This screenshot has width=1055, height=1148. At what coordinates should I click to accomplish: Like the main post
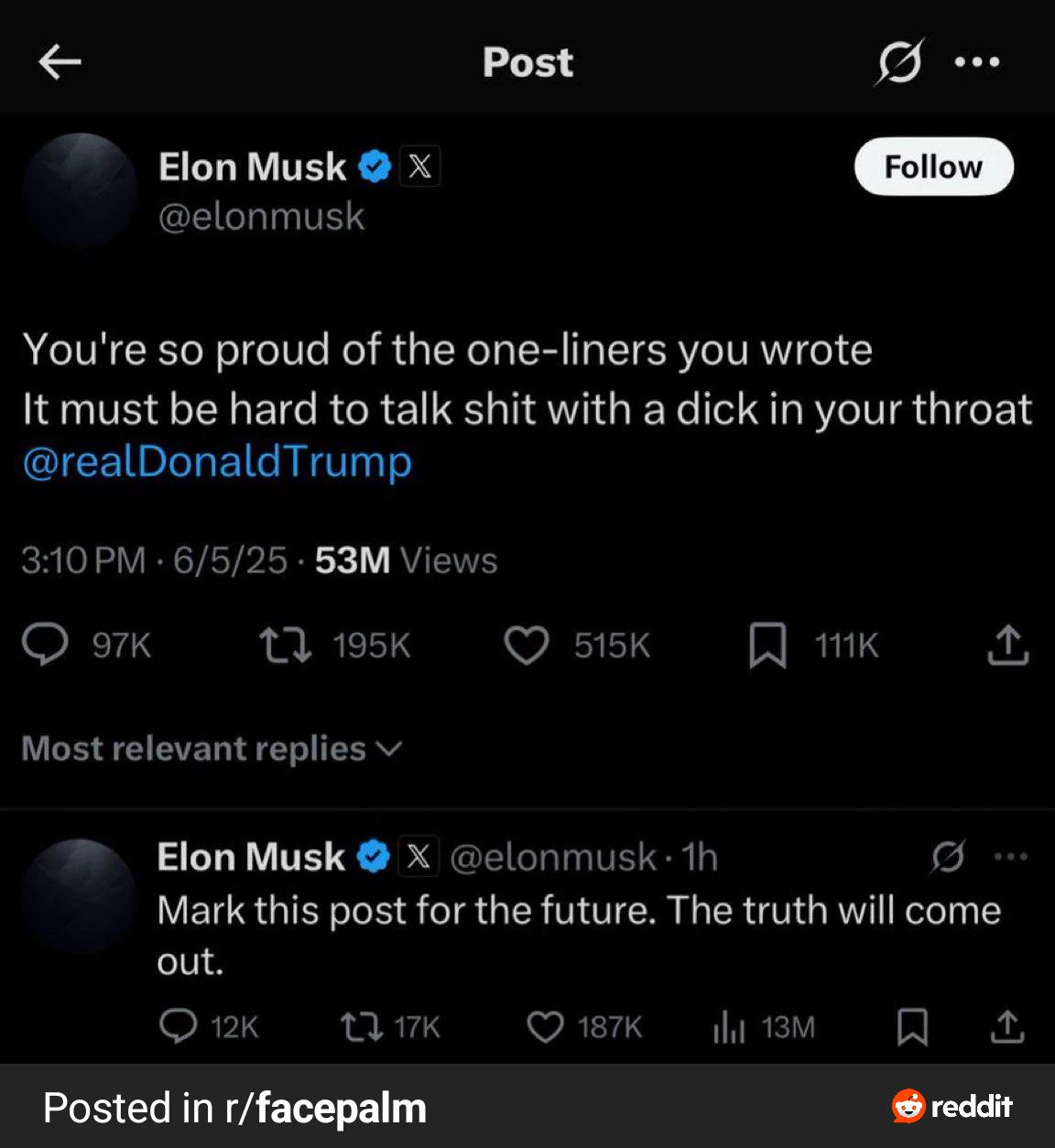[527, 645]
